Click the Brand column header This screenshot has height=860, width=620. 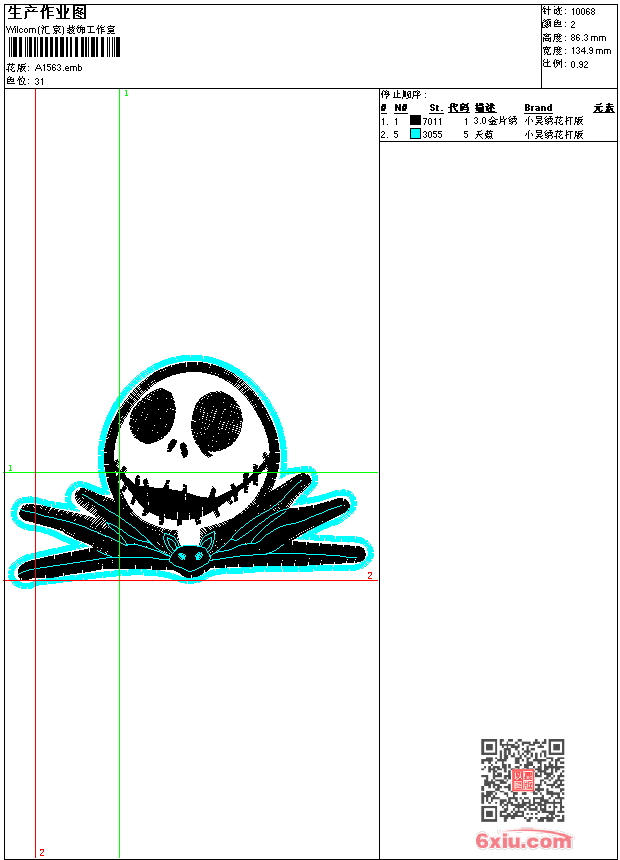click(x=538, y=108)
